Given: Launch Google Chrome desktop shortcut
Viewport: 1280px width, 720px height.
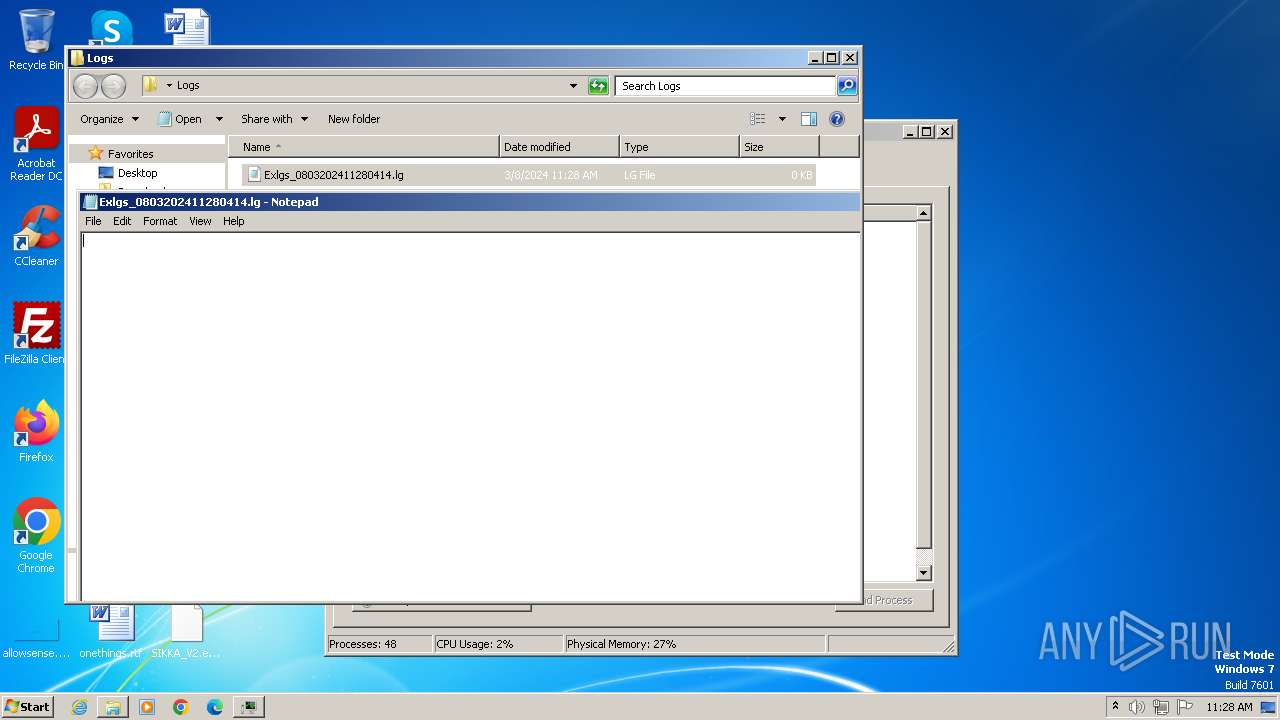Looking at the screenshot, I should (x=36, y=536).
